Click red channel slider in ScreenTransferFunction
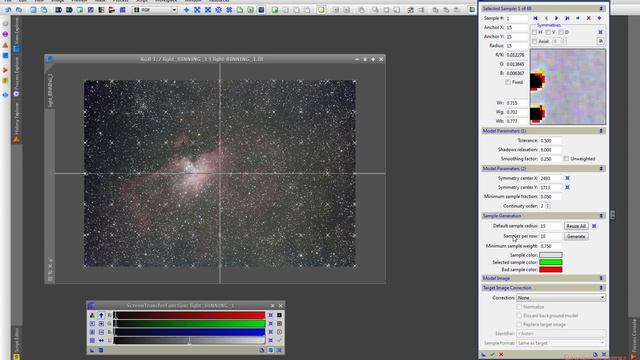Screen dimensions: 640x360 (189, 315)
